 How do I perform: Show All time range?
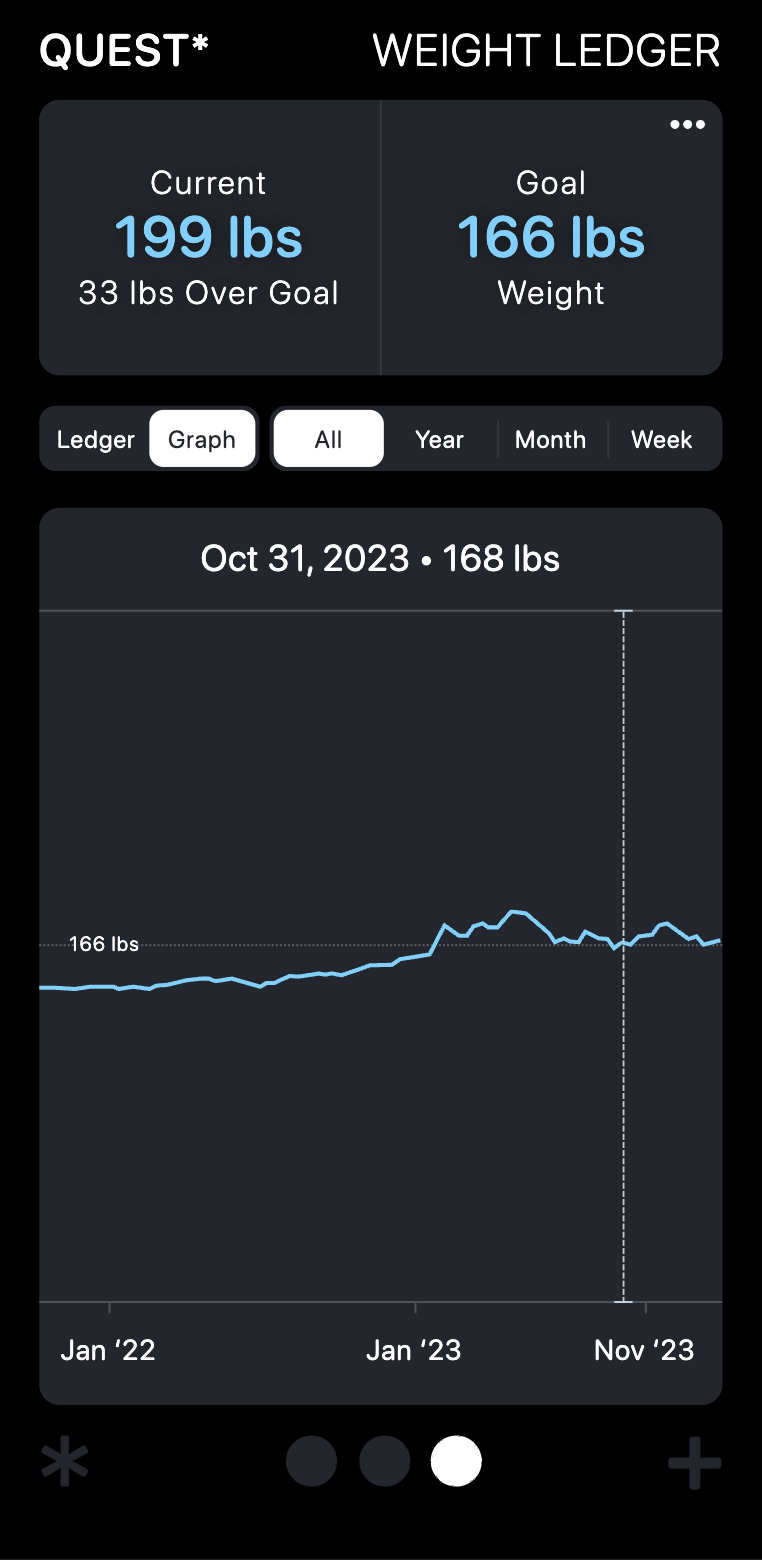[328, 440]
